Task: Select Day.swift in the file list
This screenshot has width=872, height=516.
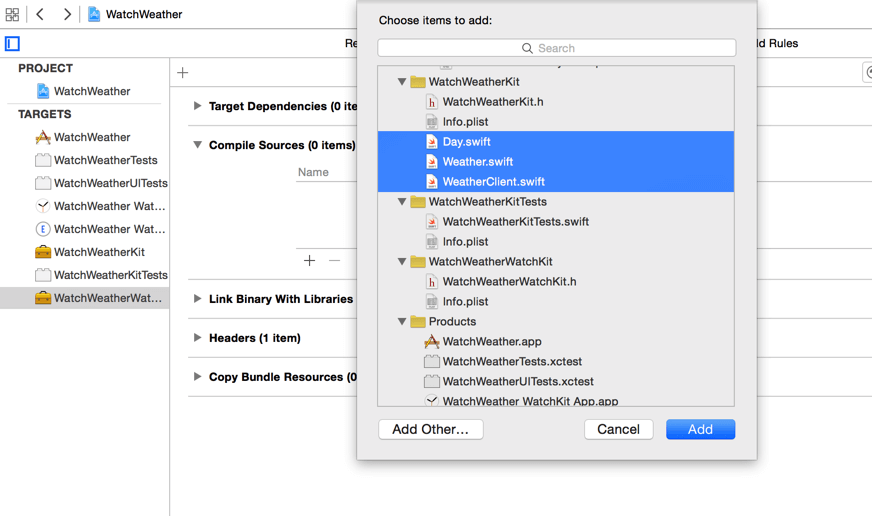Action: coord(466,142)
